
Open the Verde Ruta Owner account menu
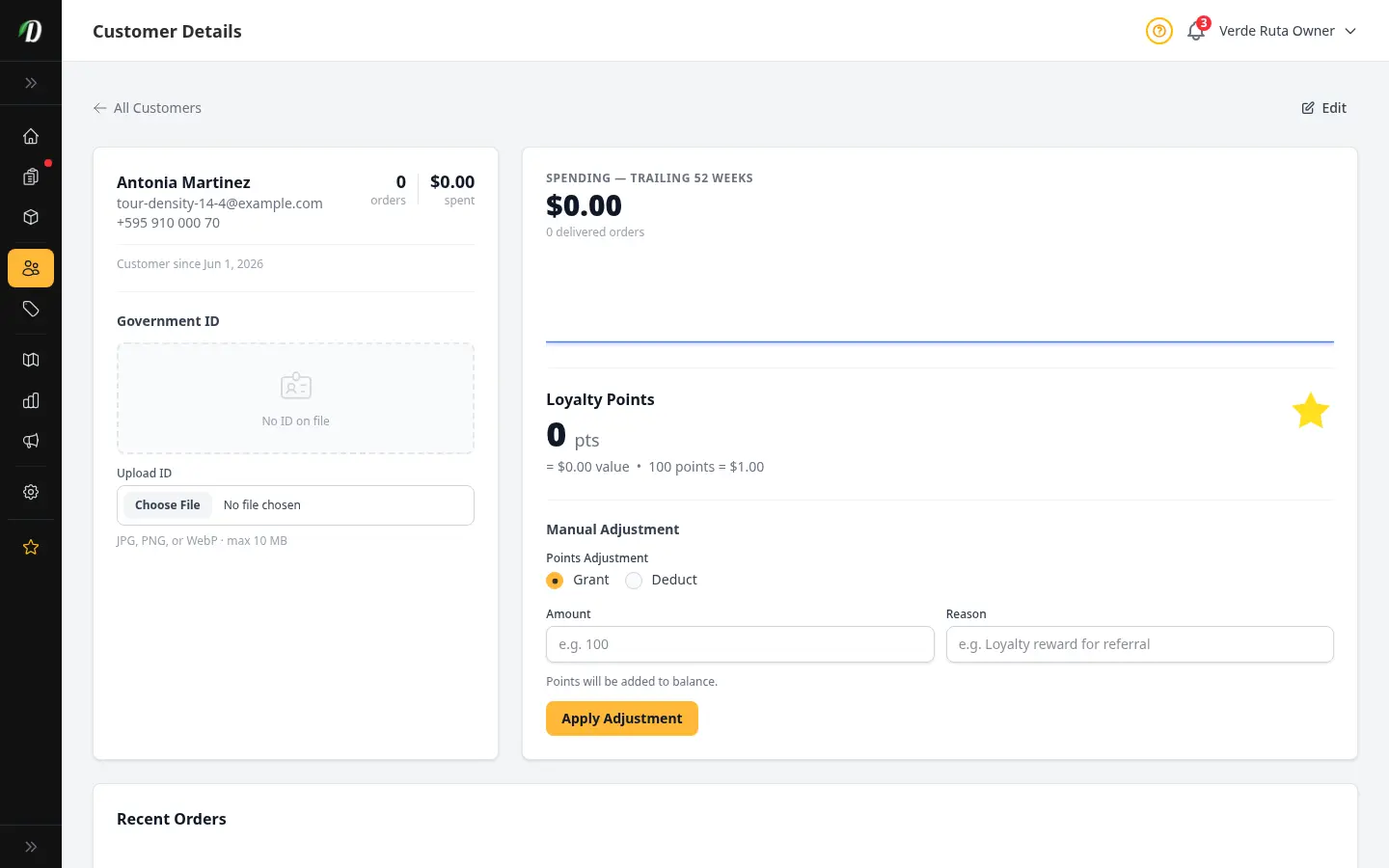pyautogui.click(x=1288, y=31)
